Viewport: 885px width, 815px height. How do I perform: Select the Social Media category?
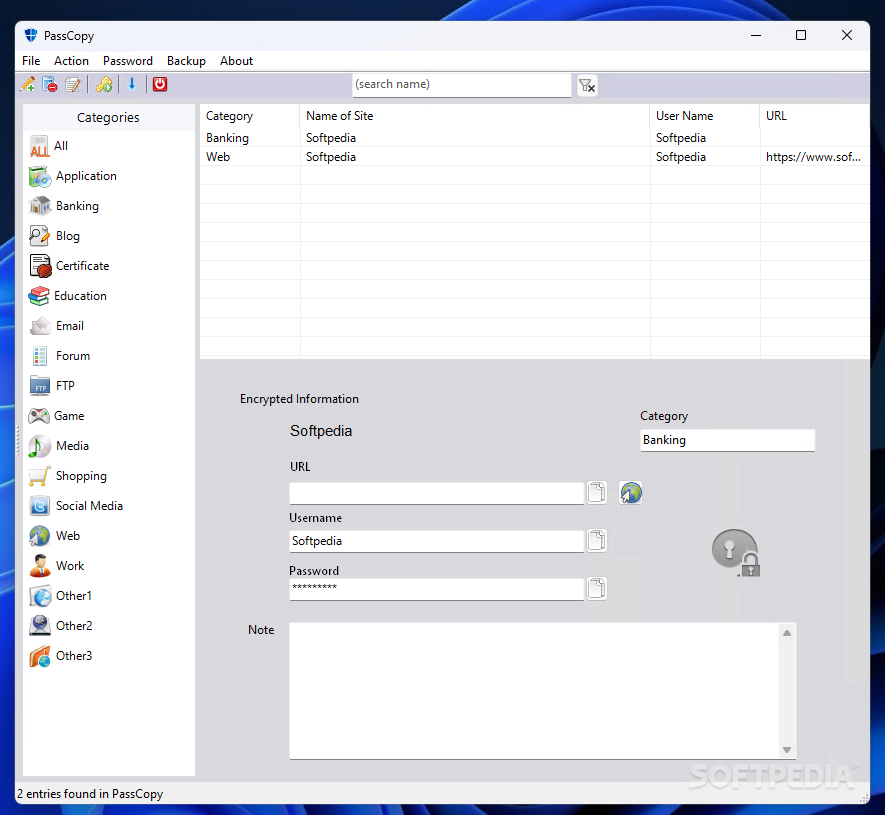click(x=76, y=506)
